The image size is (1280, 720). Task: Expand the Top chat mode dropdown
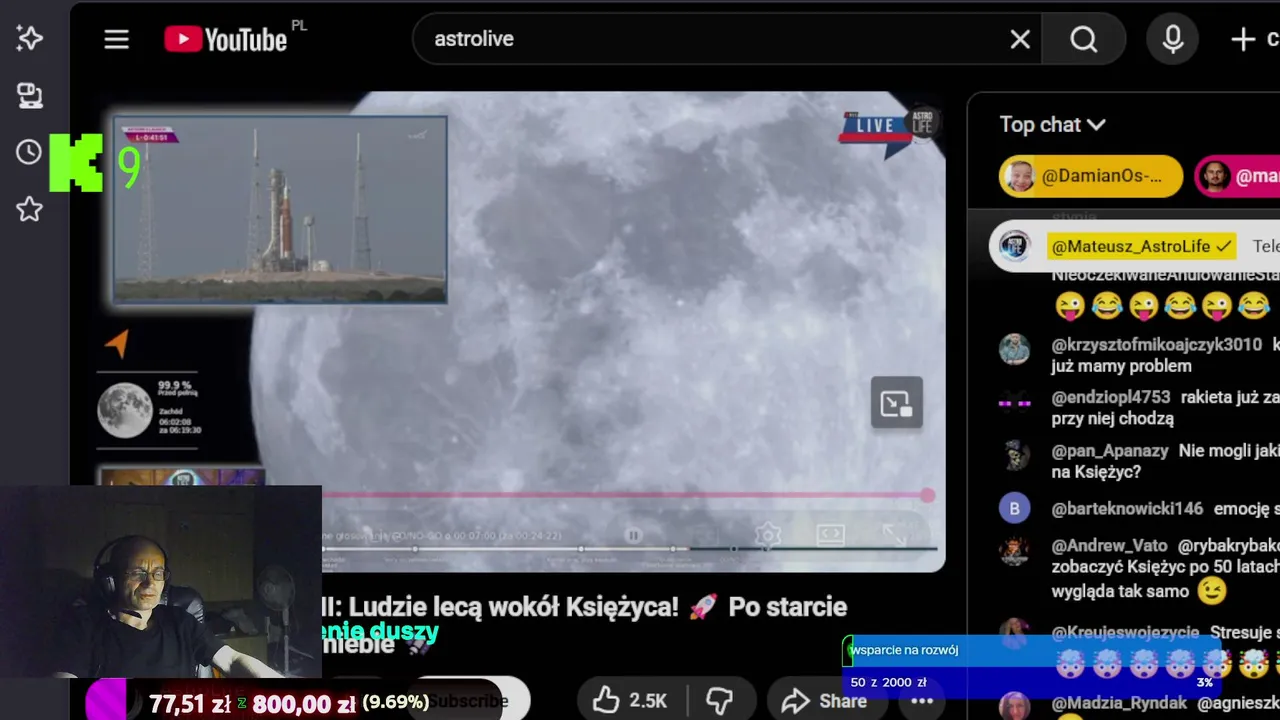click(x=1053, y=125)
